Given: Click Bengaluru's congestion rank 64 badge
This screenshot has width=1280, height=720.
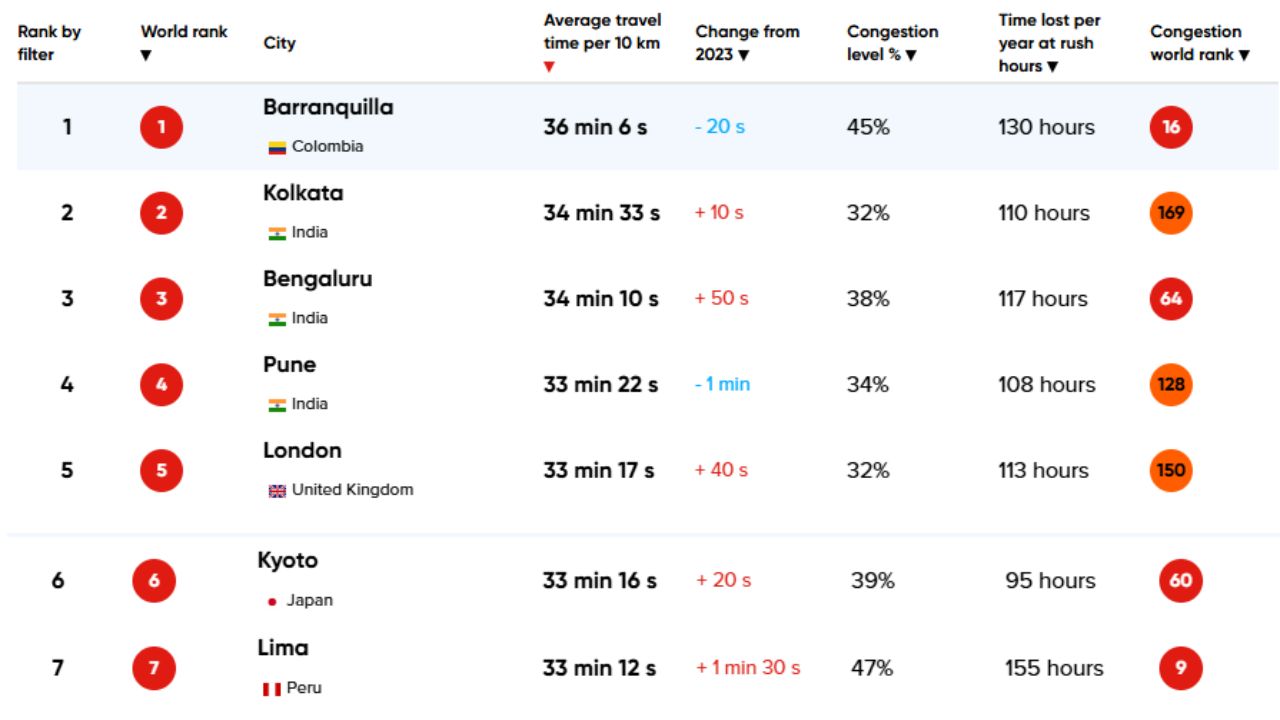Looking at the screenshot, I should coord(1171,299).
